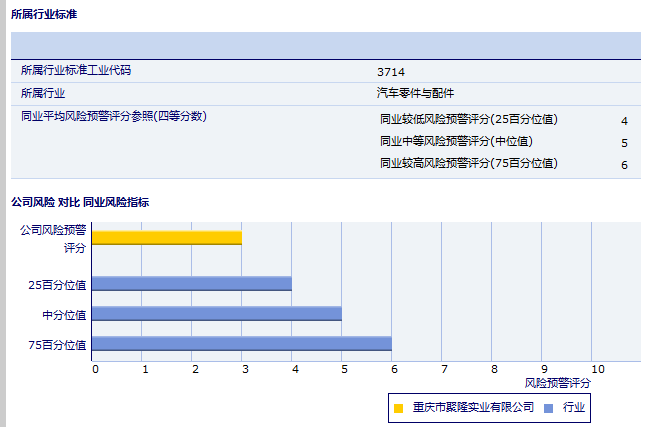Click the blue legend swatch for 行业

coord(548,408)
